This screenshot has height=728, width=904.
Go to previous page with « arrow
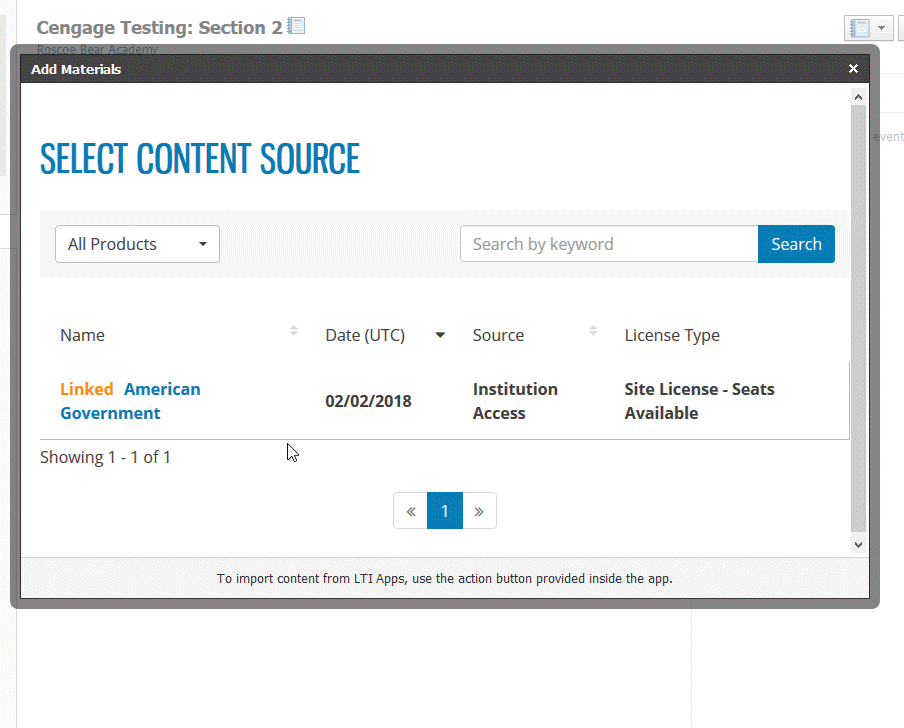pyautogui.click(x=410, y=511)
